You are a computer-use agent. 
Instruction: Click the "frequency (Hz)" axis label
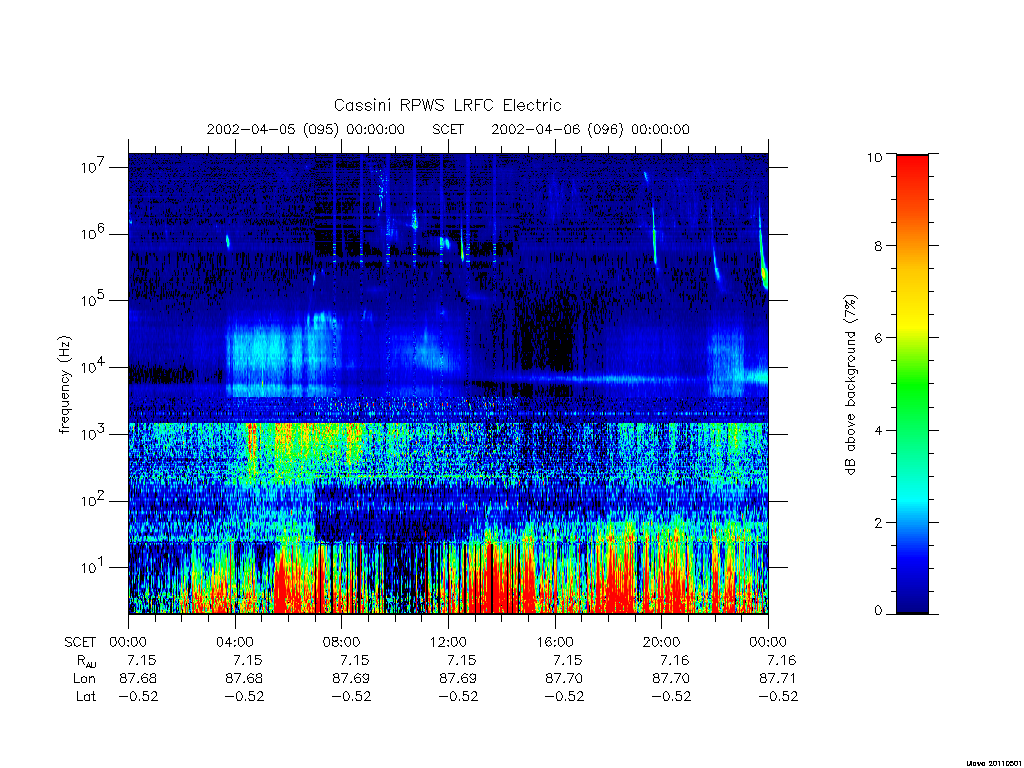pyautogui.click(x=64, y=385)
